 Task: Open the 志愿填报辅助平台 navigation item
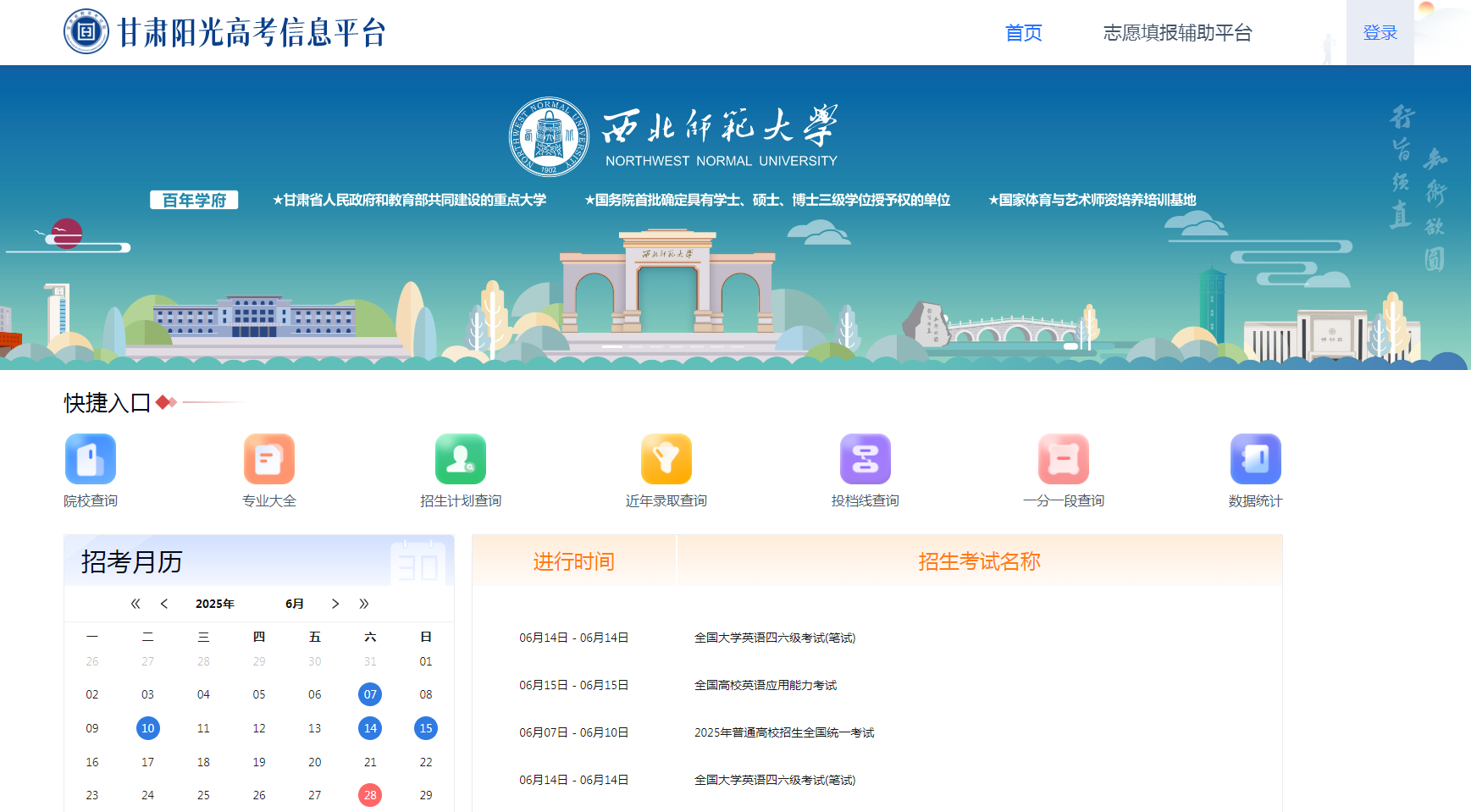click(x=1178, y=33)
